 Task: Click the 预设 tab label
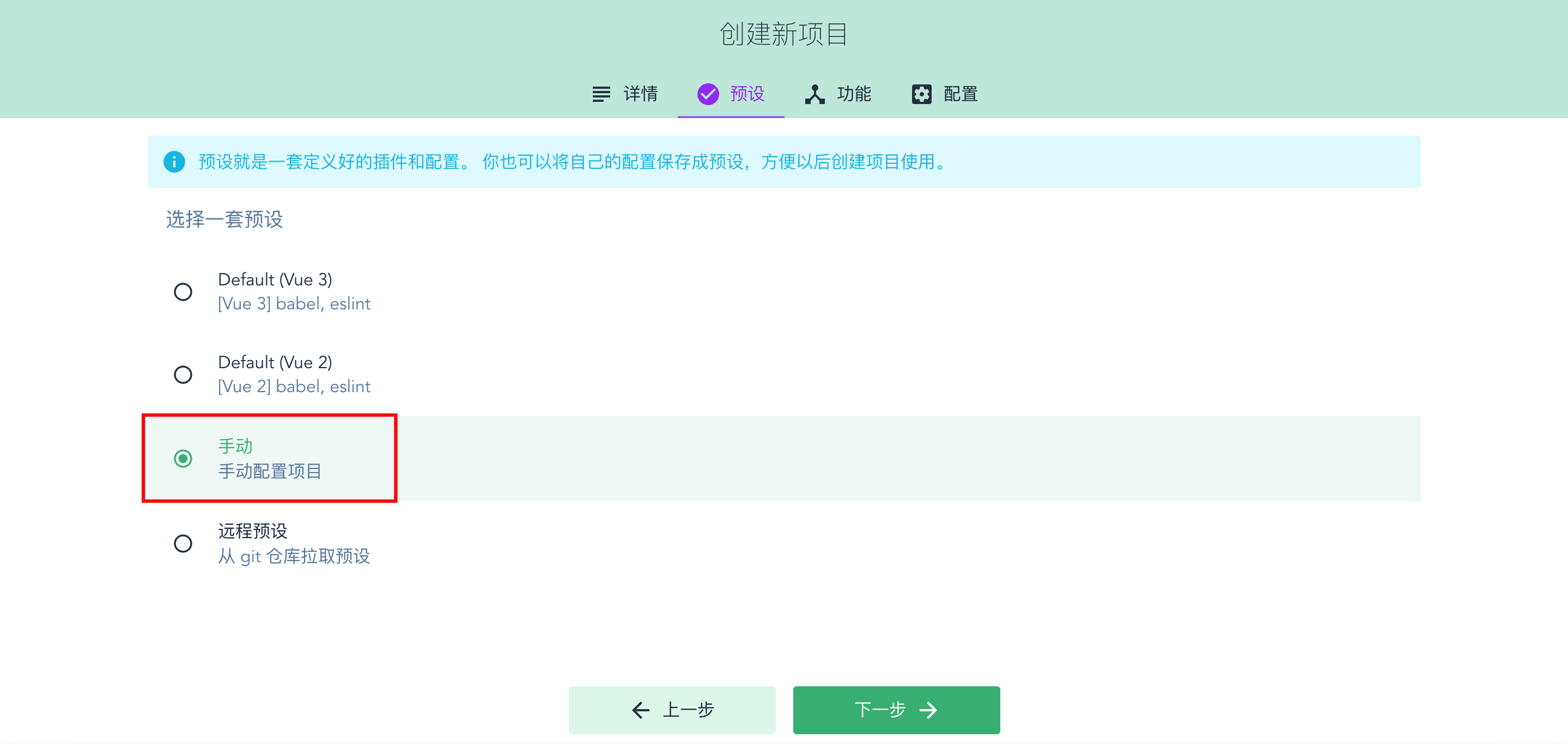click(x=747, y=94)
